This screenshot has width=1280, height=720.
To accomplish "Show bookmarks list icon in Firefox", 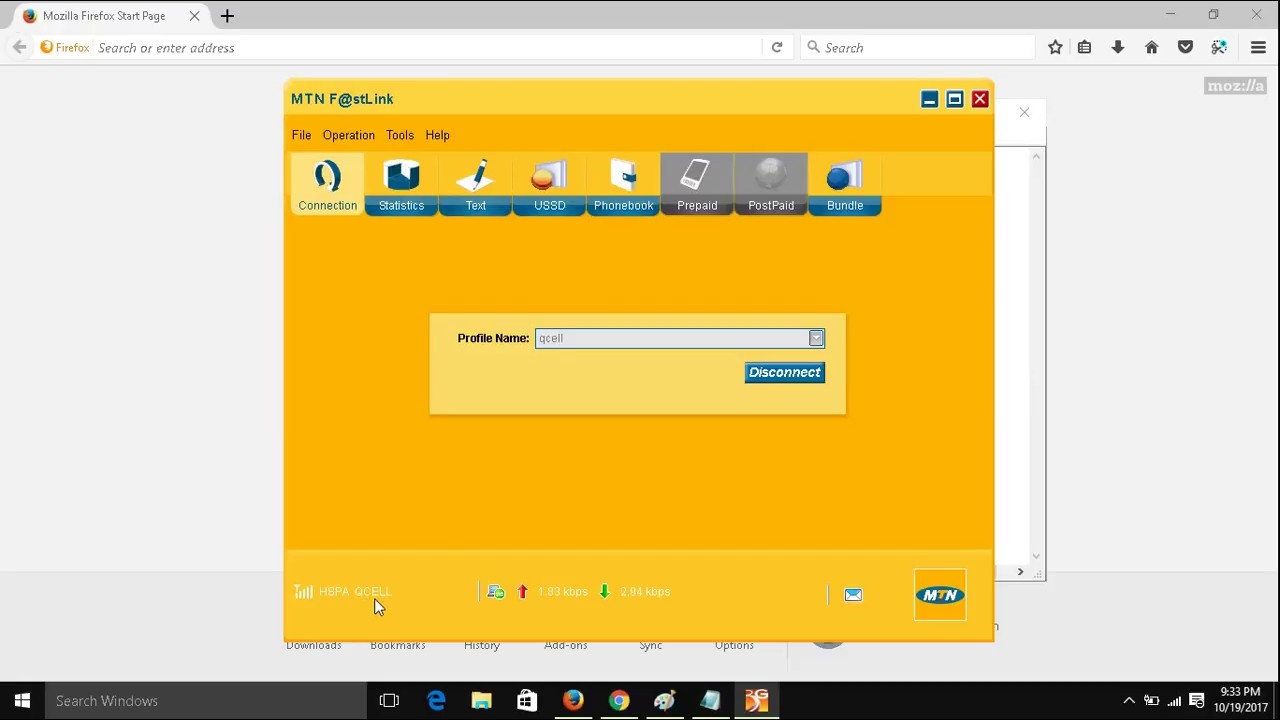I will click(x=1084, y=47).
